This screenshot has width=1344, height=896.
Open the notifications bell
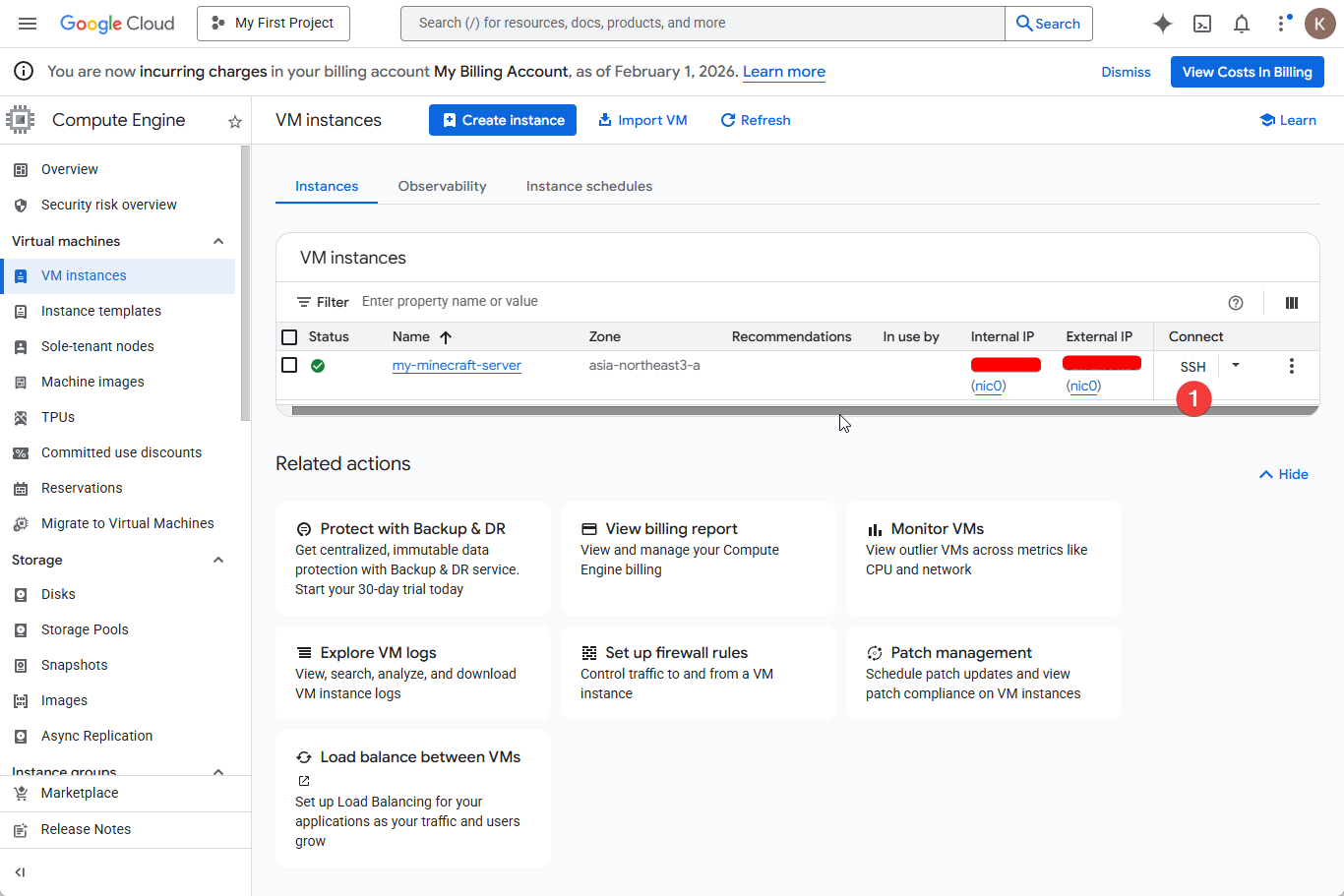(1242, 24)
